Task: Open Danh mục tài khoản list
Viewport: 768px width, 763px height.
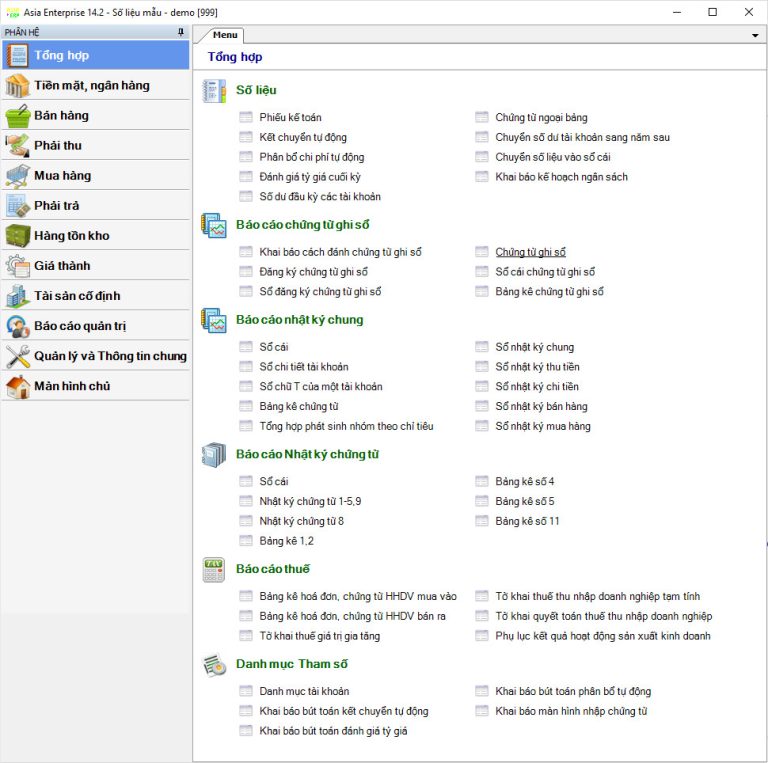Action: [x=304, y=691]
